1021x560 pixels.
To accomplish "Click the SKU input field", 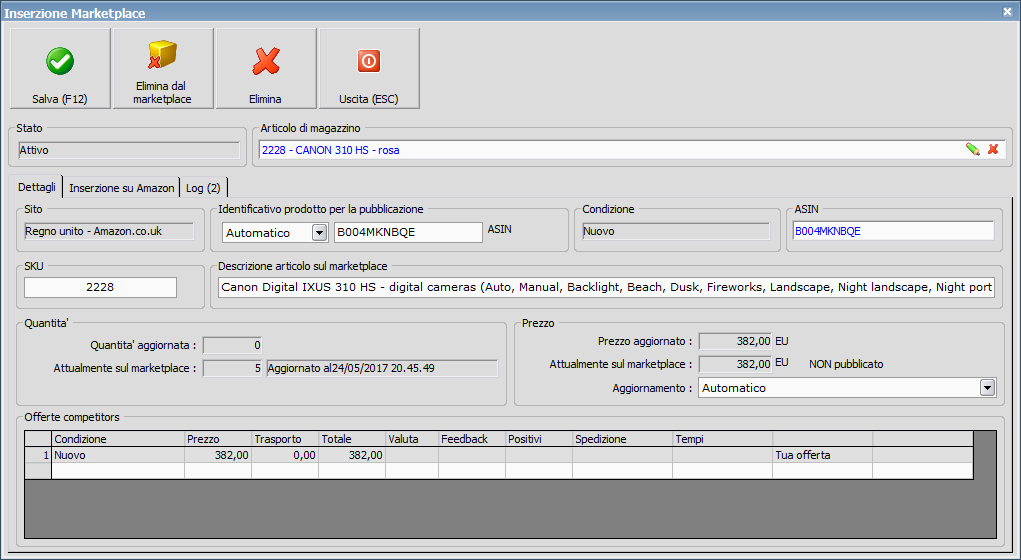I will tap(100, 288).
